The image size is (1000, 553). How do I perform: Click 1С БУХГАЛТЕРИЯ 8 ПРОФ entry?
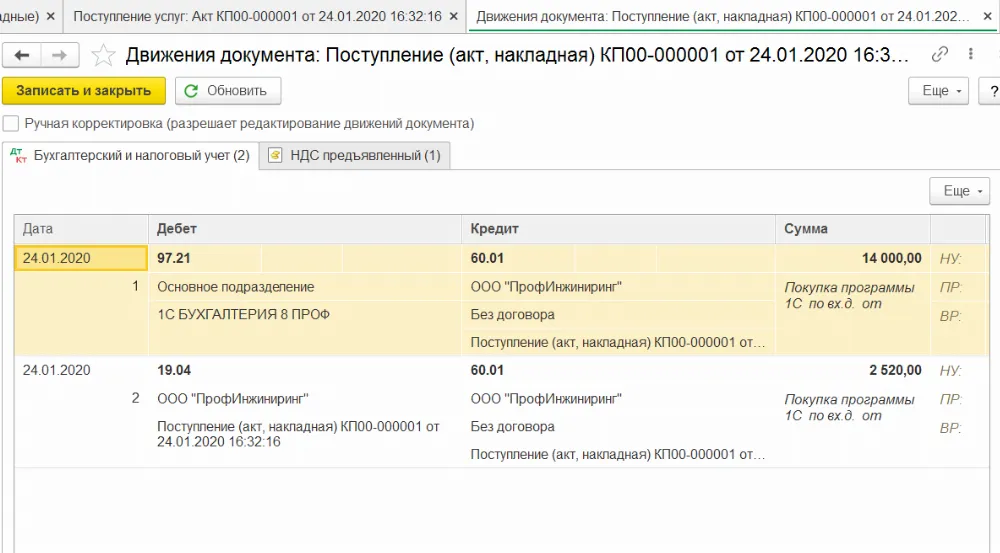243,314
